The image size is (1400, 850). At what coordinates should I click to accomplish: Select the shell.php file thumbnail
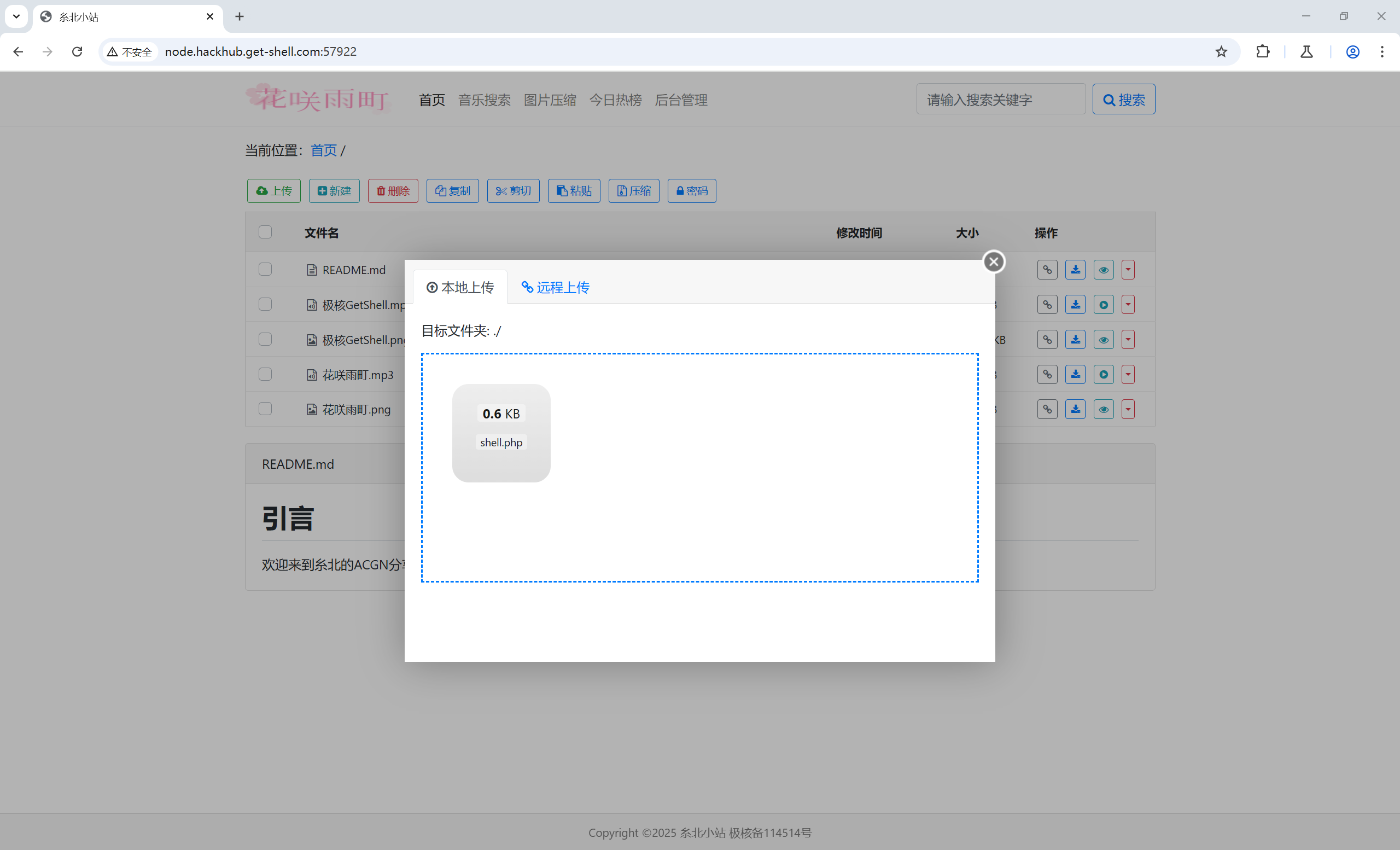tap(500, 433)
